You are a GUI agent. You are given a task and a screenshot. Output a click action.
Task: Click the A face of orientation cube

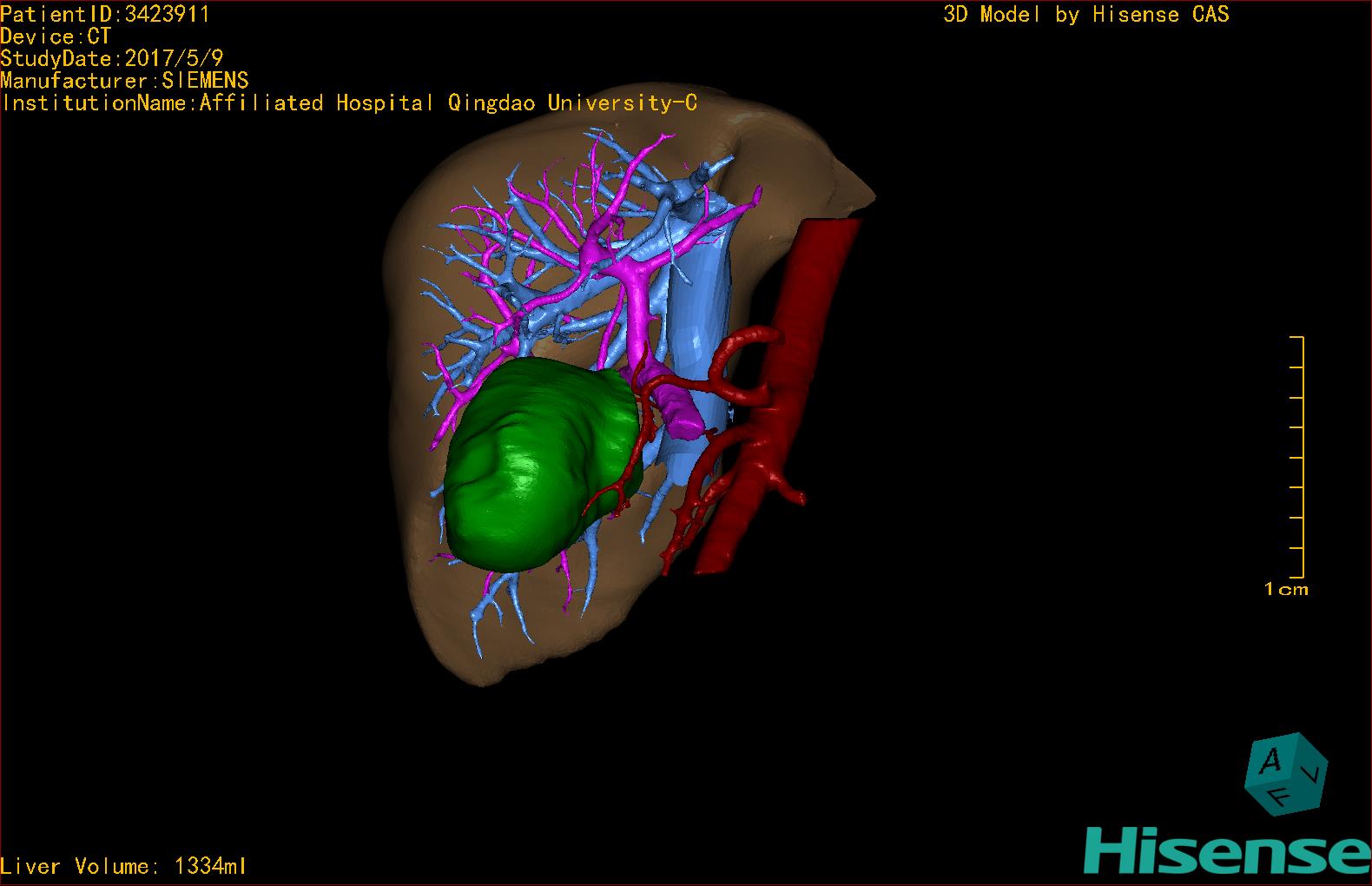pyautogui.click(x=1271, y=763)
